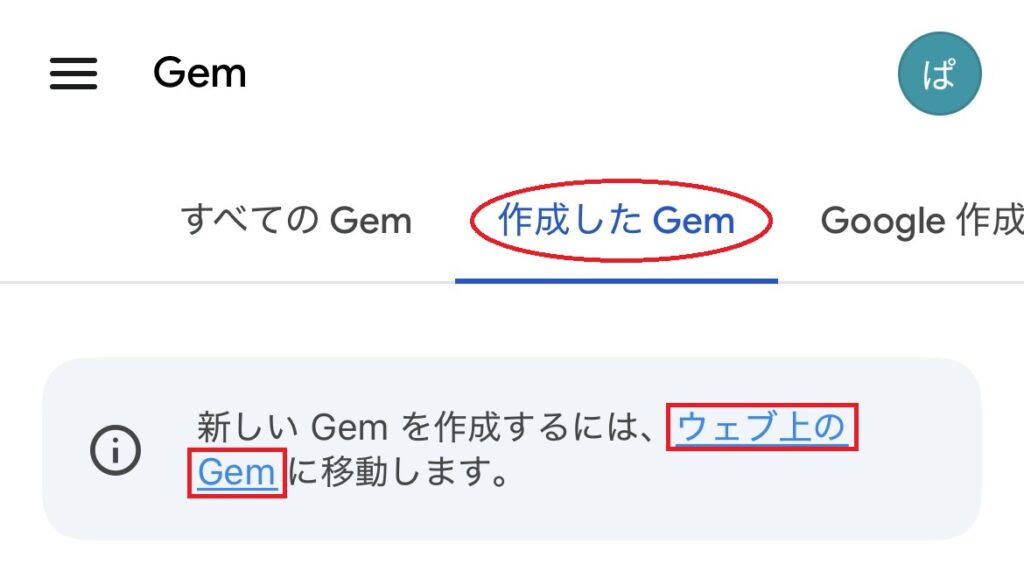Click the に移動します。 text in banner
Viewport: 1024px width, 579px height.
[x=398, y=472]
